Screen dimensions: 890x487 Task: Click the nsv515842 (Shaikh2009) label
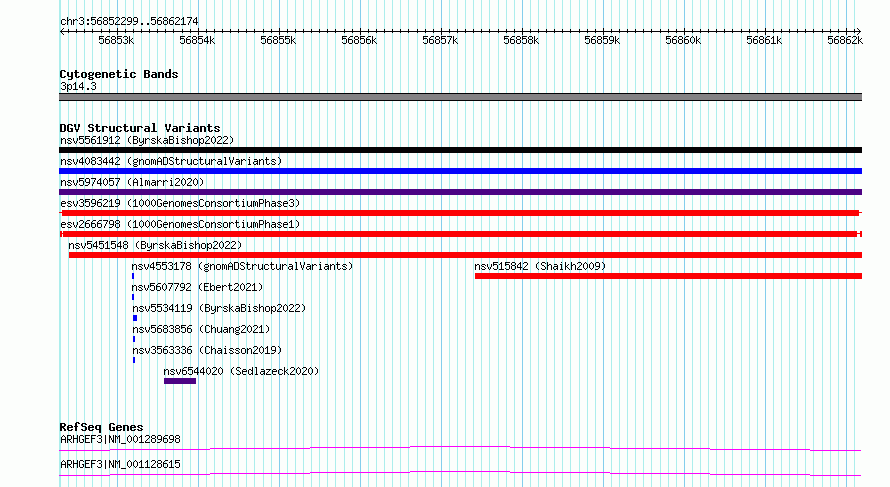pos(540,266)
